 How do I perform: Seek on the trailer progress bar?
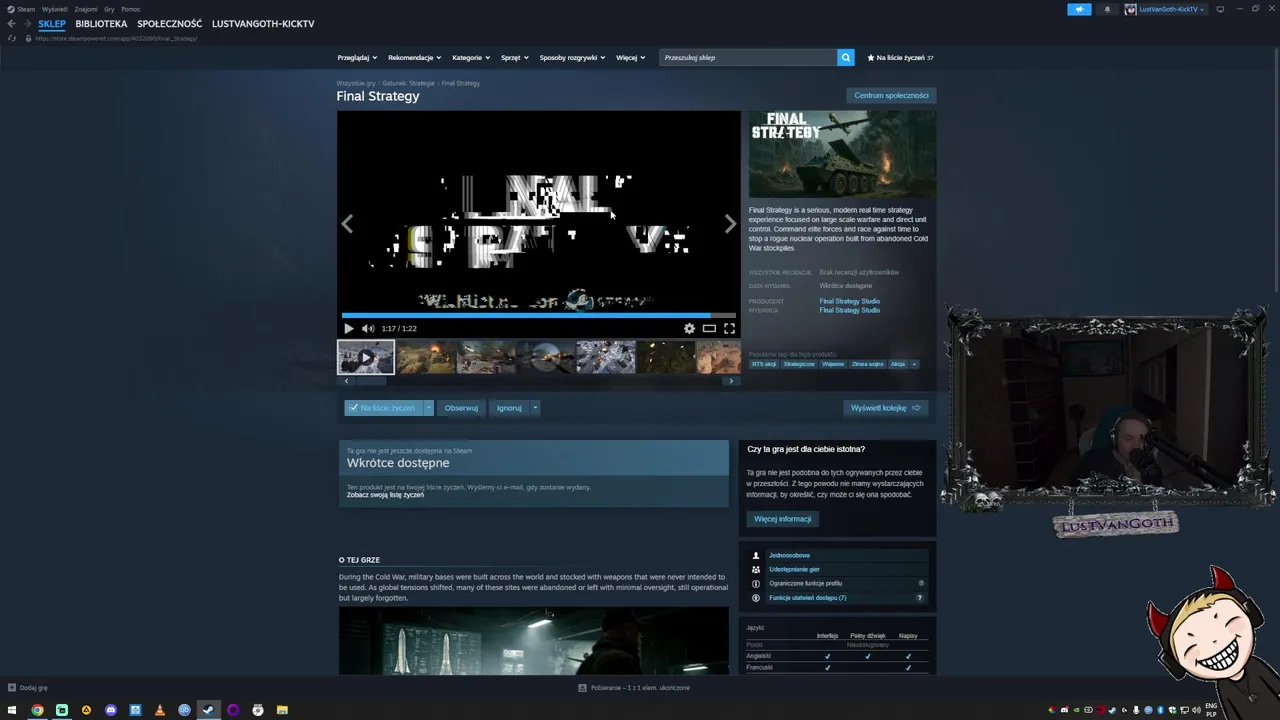click(539, 315)
